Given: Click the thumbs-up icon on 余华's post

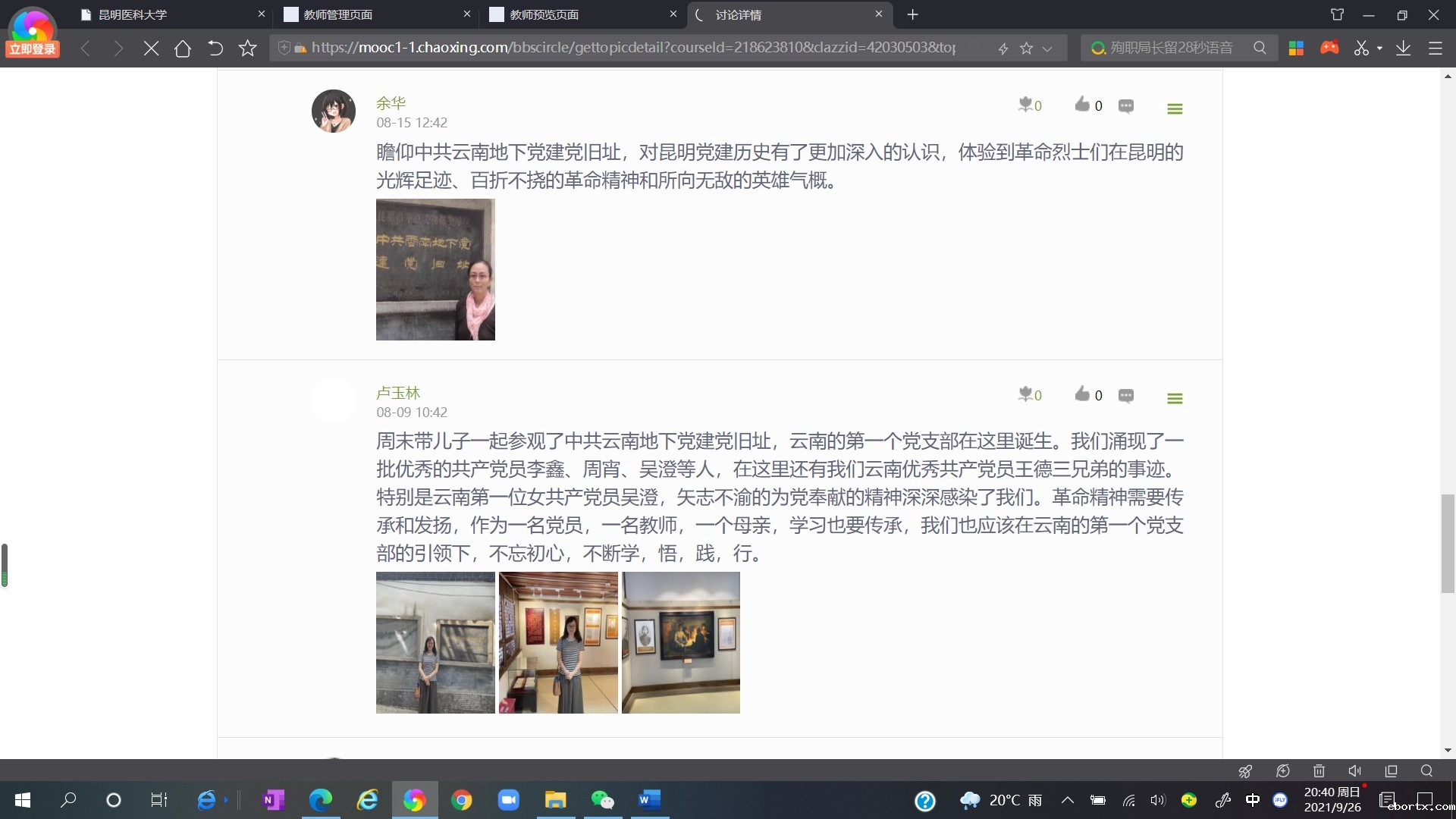Looking at the screenshot, I should point(1082,105).
